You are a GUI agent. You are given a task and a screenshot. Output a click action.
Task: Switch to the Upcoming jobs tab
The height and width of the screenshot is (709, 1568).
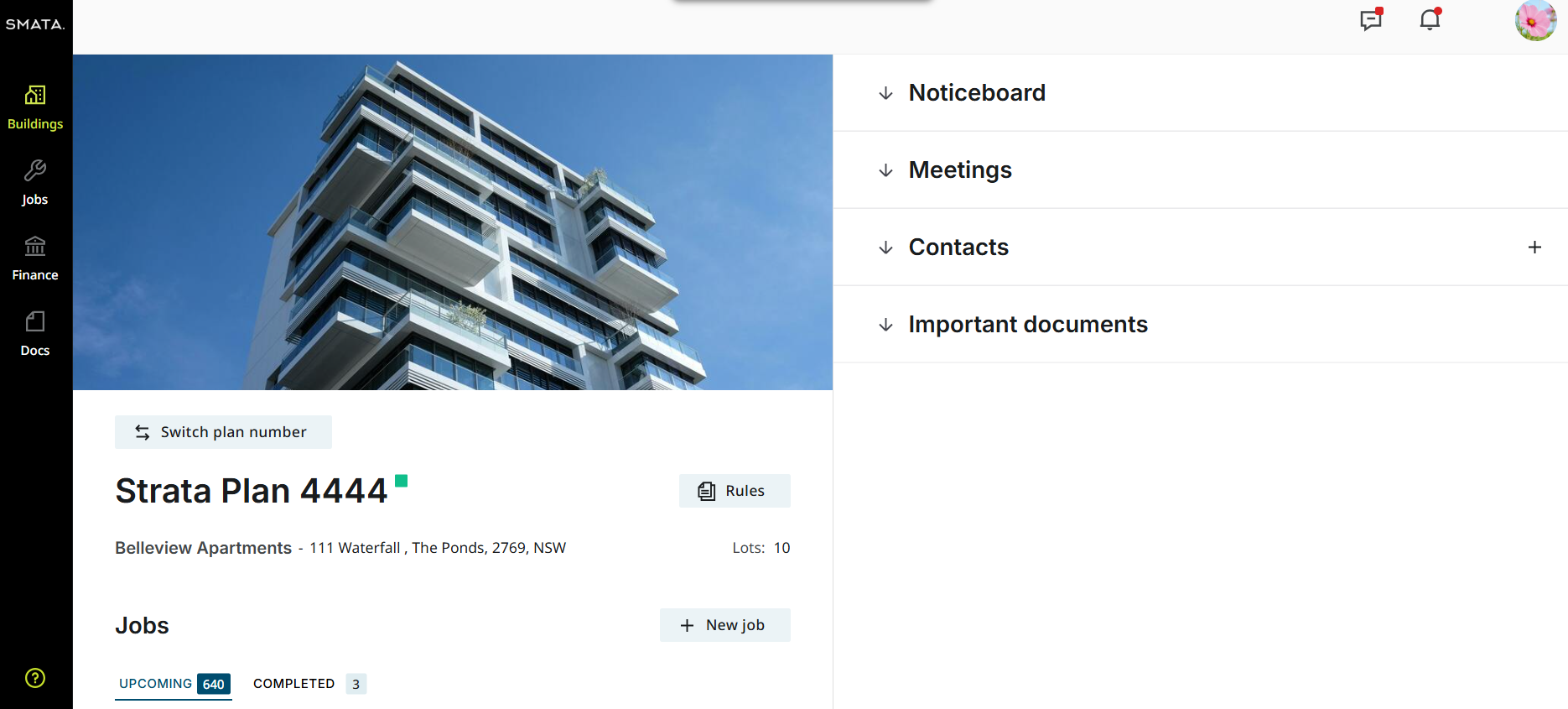tap(173, 684)
